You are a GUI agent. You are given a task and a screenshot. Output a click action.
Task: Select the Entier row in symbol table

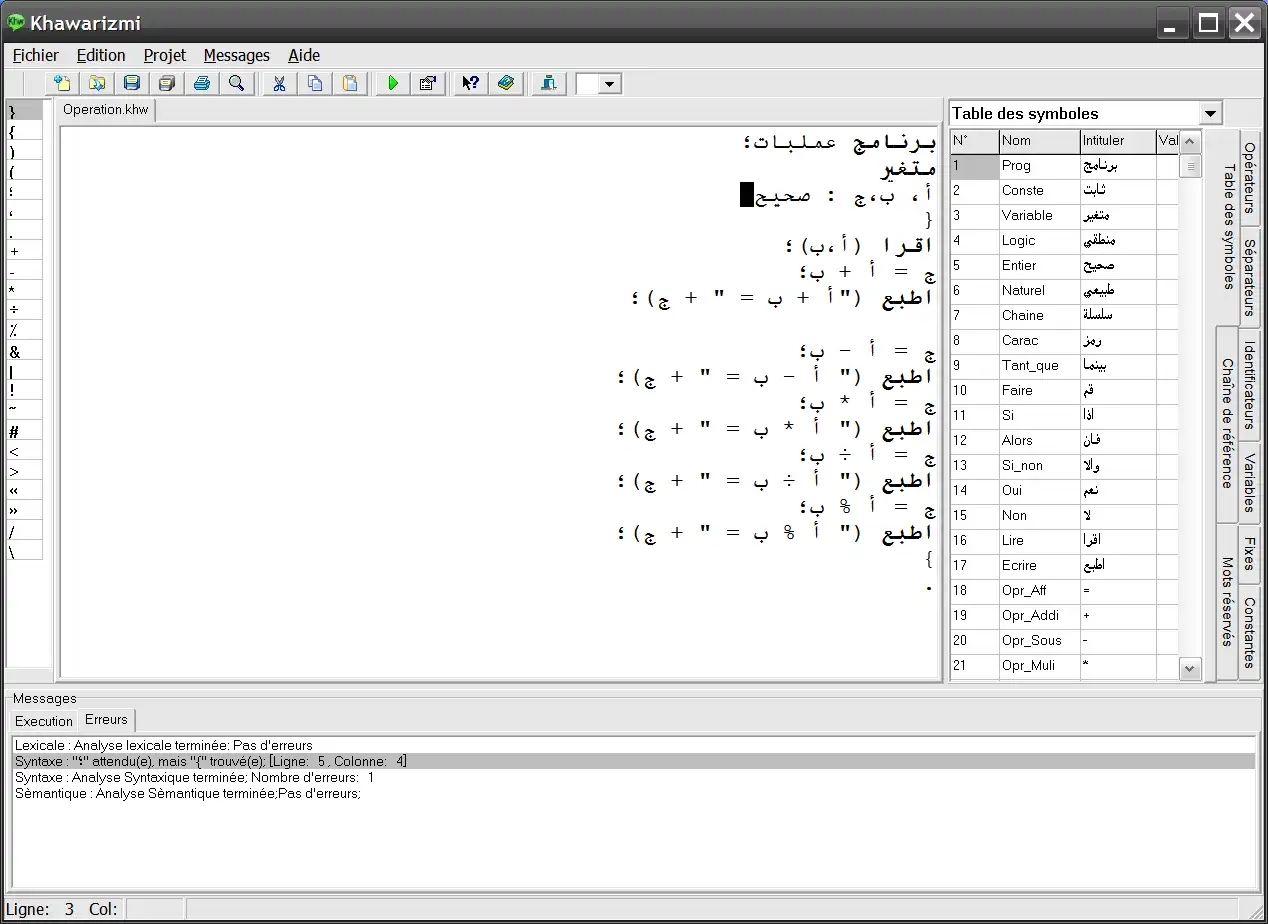click(x=1064, y=266)
